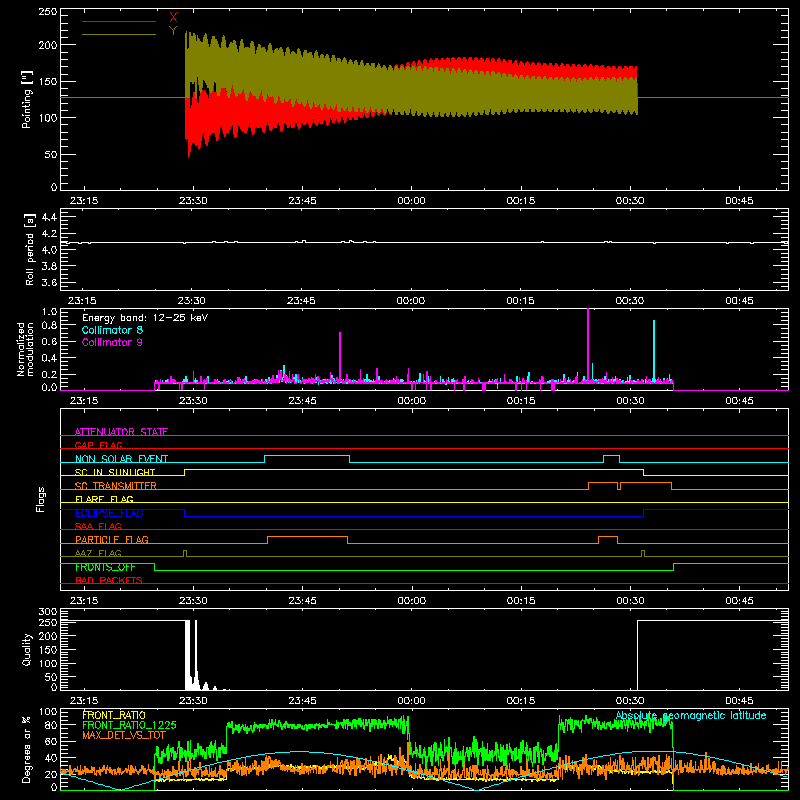The image size is (800, 800).
Task: Click the GAP_FLAG label
Action: [98, 445]
